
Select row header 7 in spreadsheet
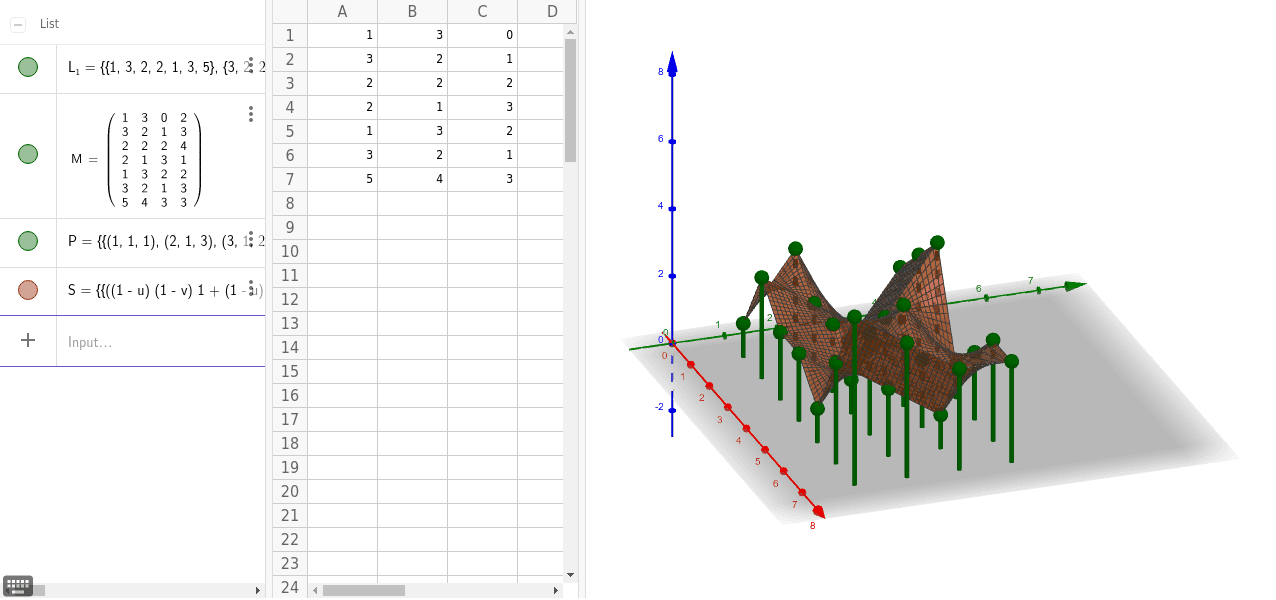point(290,179)
